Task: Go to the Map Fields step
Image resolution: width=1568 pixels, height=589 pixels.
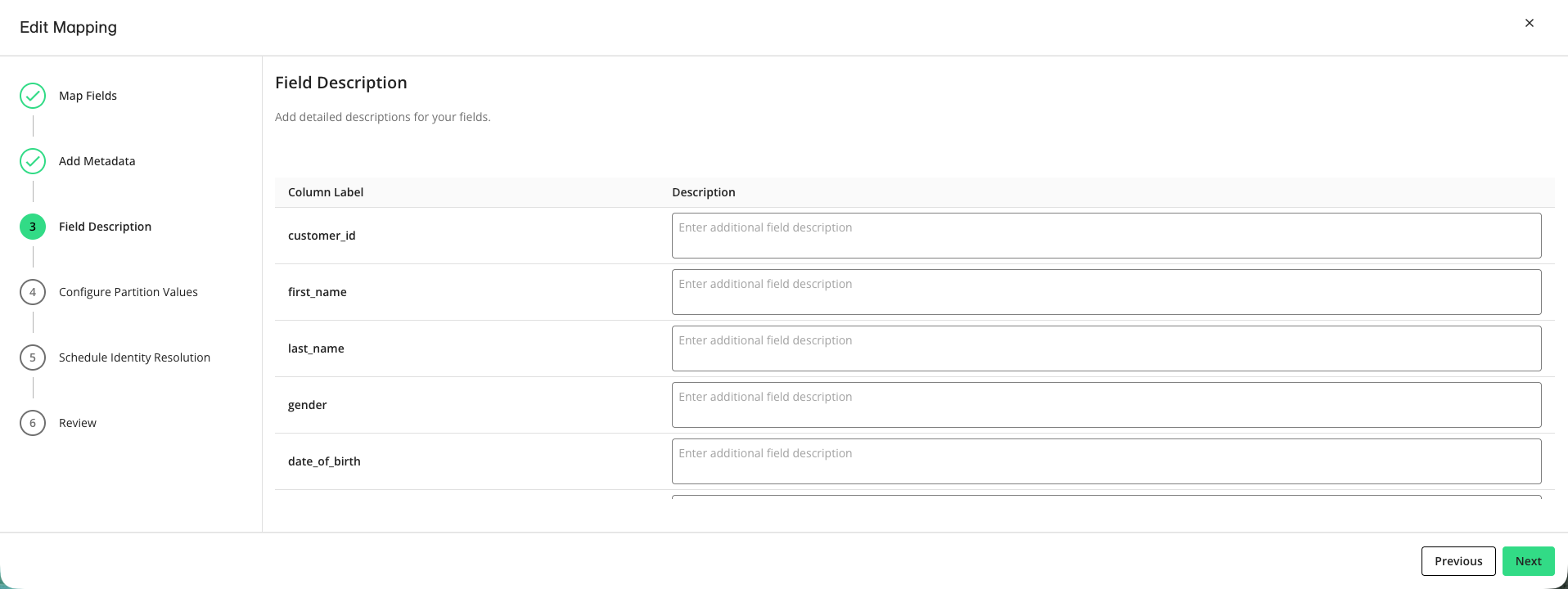Action: coord(88,96)
